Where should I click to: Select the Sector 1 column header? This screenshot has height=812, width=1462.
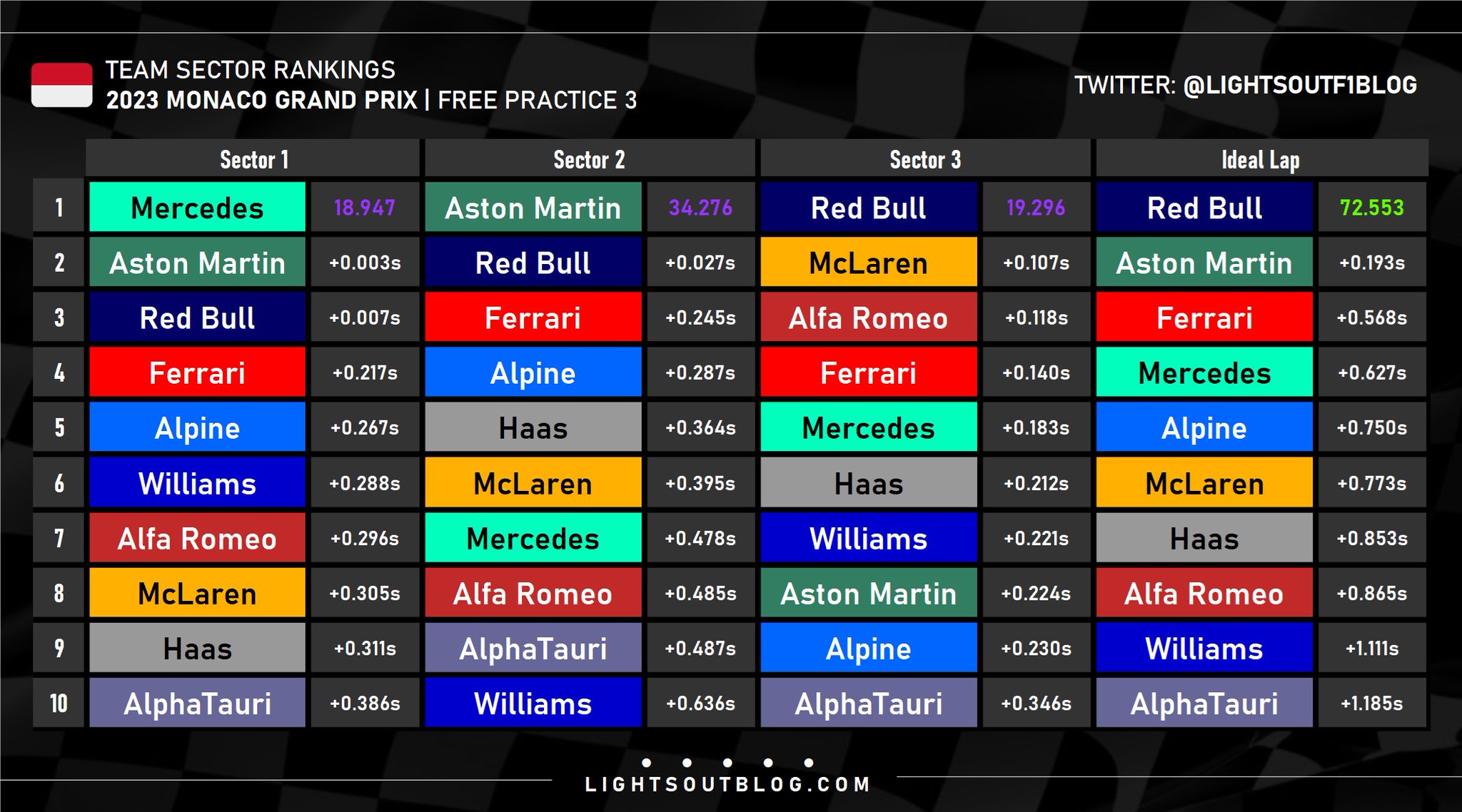click(253, 158)
